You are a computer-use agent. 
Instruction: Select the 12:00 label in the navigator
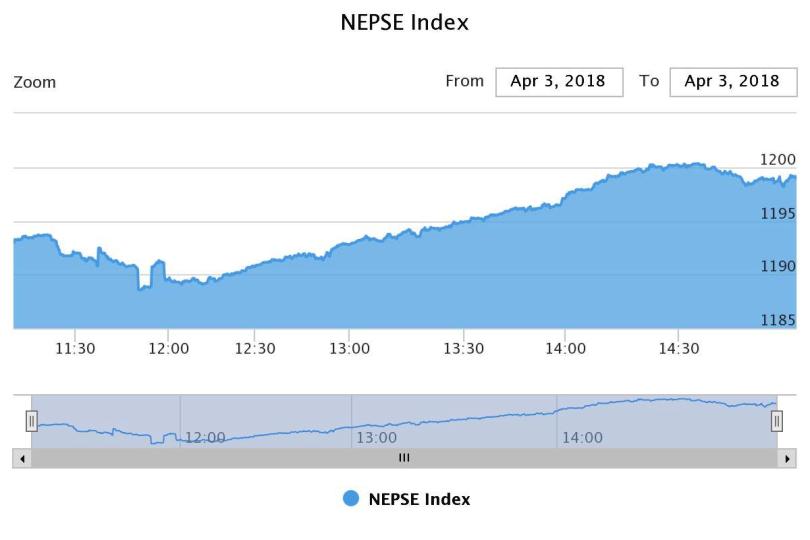tap(206, 438)
